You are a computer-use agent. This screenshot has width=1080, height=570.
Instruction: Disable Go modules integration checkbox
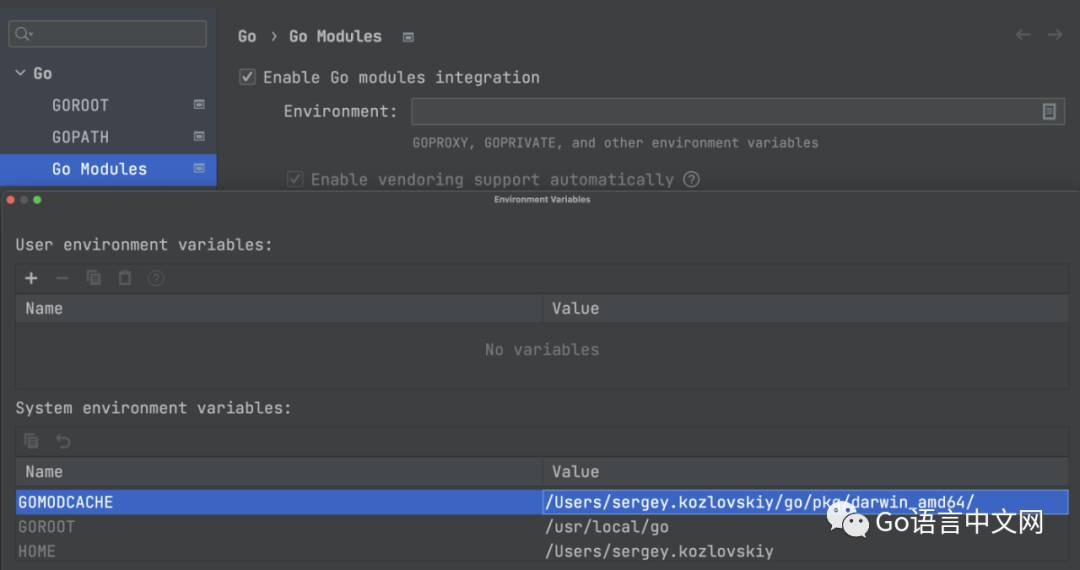[x=247, y=77]
